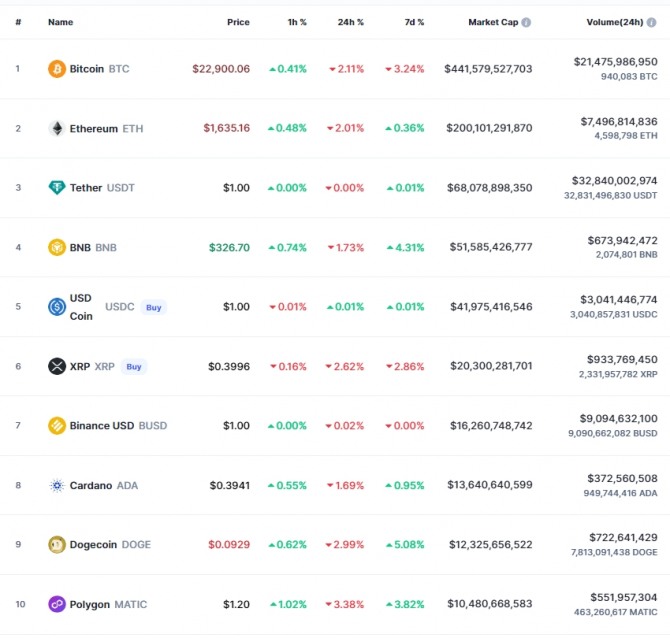670x638 pixels.
Task: Click the Buy button next to XRP
Action: [134, 367]
